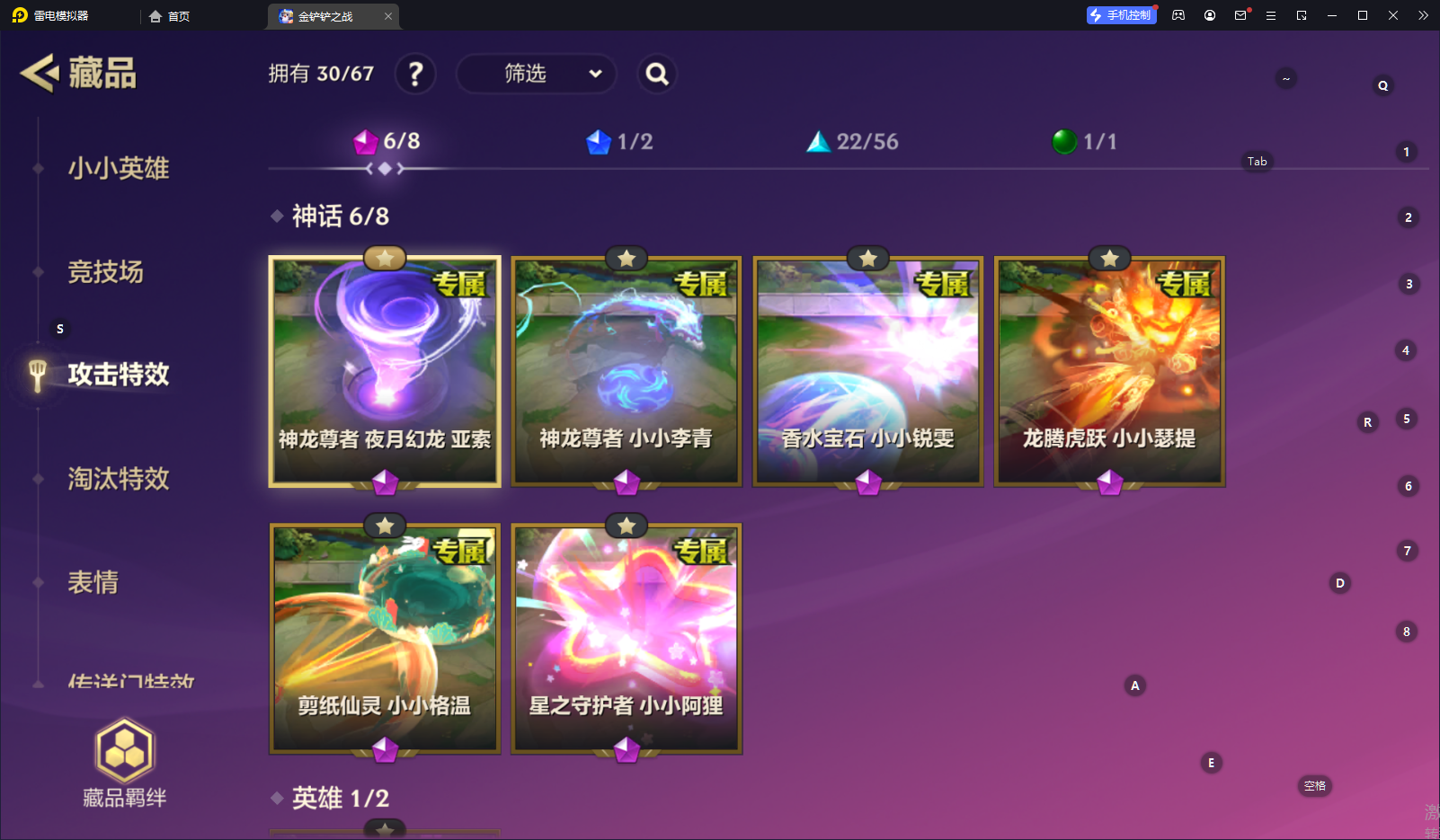1440x840 pixels.
Task: Select the 星之守护者 小小阿狸 effect card
Action: [x=627, y=639]
